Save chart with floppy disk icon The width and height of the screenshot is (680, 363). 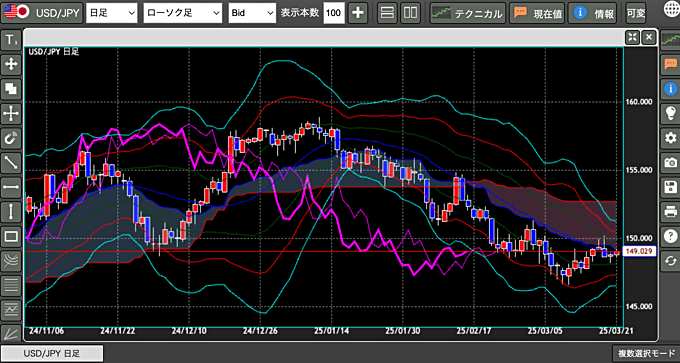pyautogui.click(x=670, y=187)
